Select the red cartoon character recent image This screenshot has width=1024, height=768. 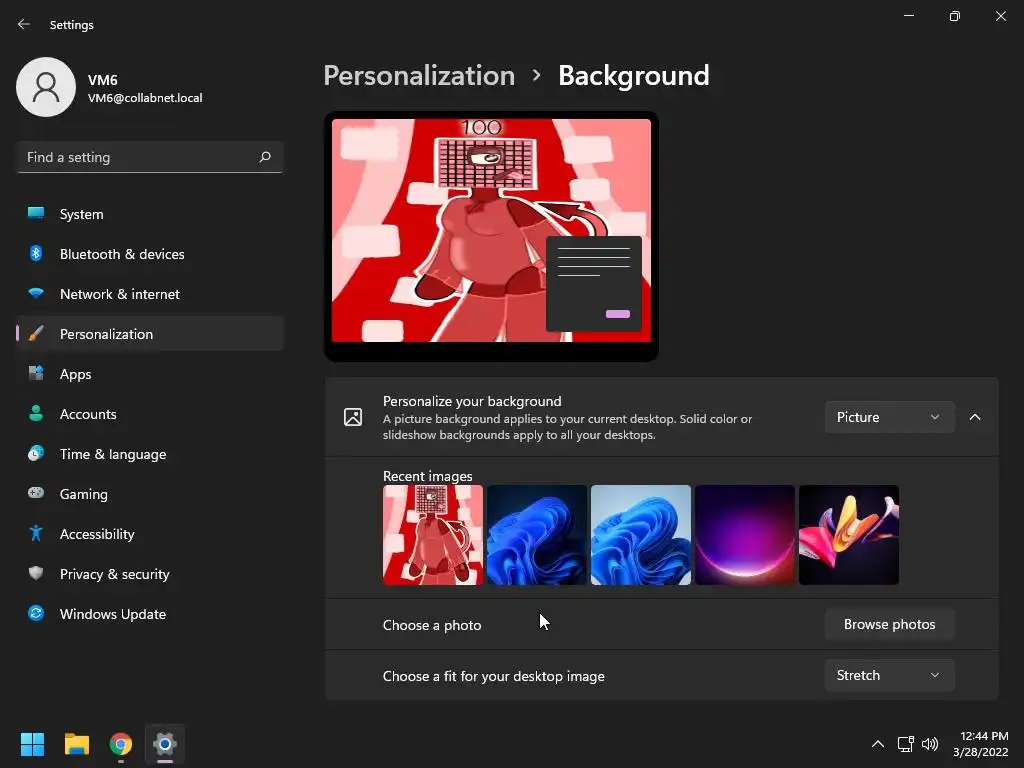click(433, 535)
